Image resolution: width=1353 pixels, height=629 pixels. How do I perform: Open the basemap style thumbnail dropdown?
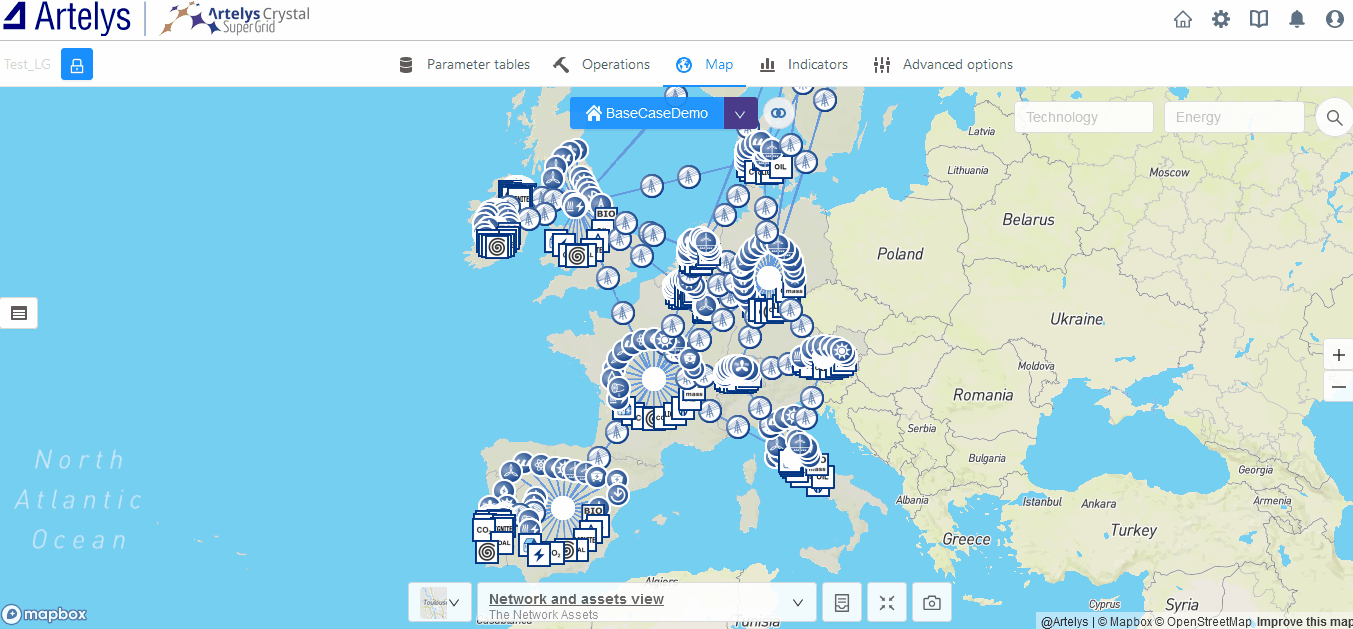click(440, 602)
